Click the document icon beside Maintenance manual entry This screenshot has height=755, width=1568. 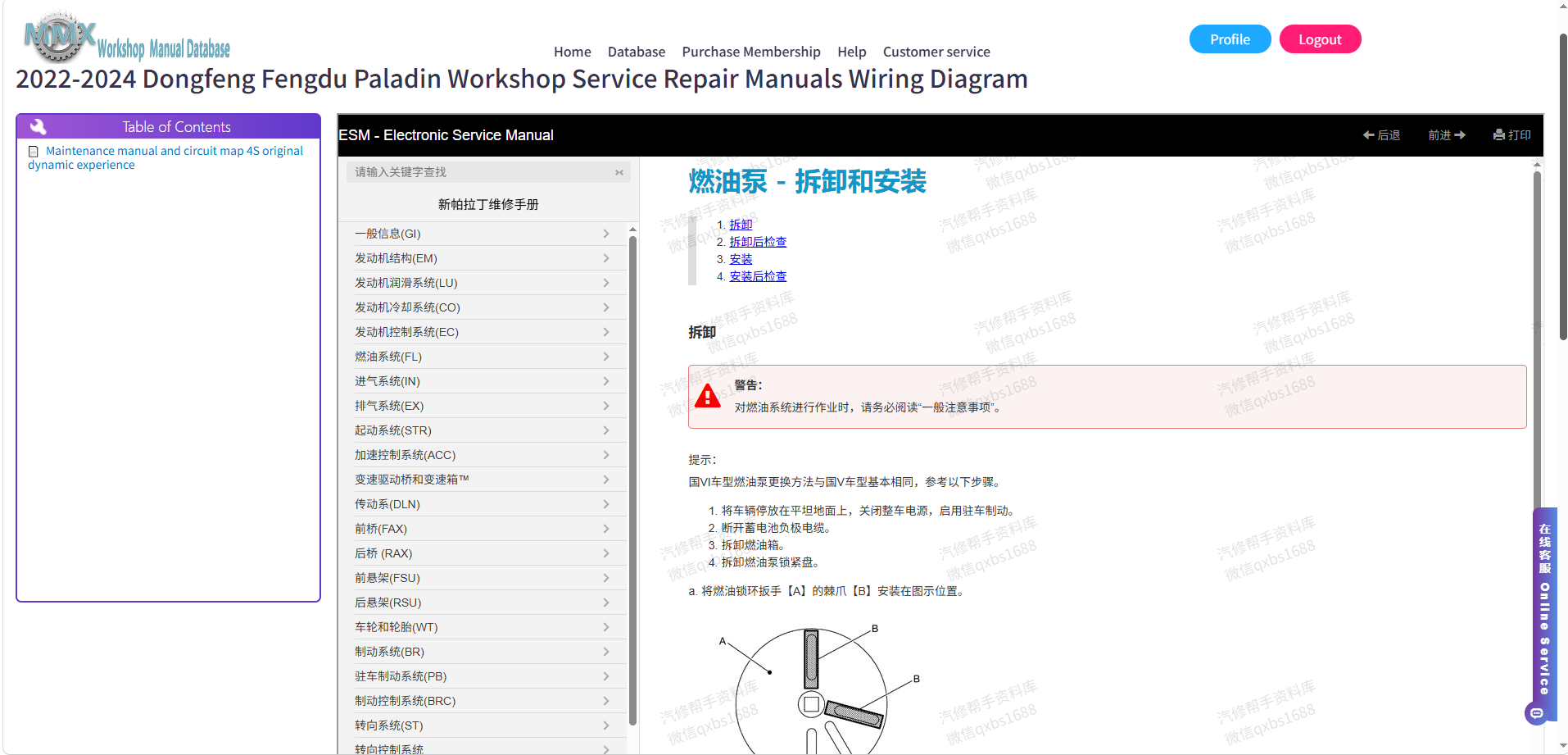pos(34,152)
